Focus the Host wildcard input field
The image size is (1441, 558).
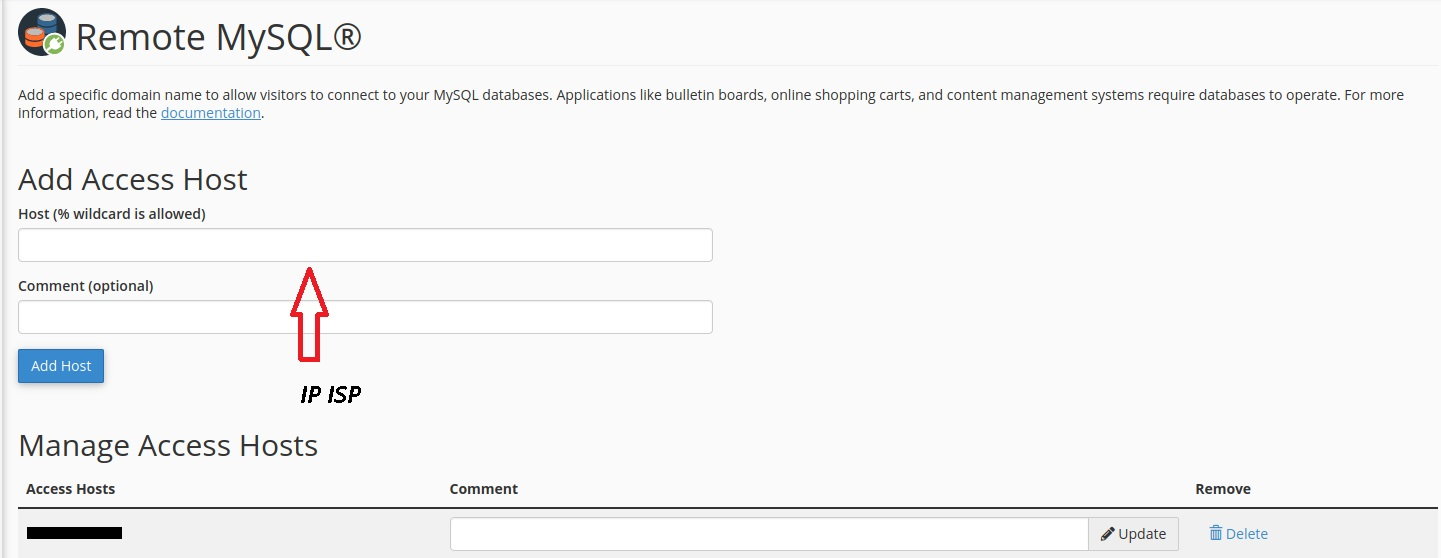[365, 245]
